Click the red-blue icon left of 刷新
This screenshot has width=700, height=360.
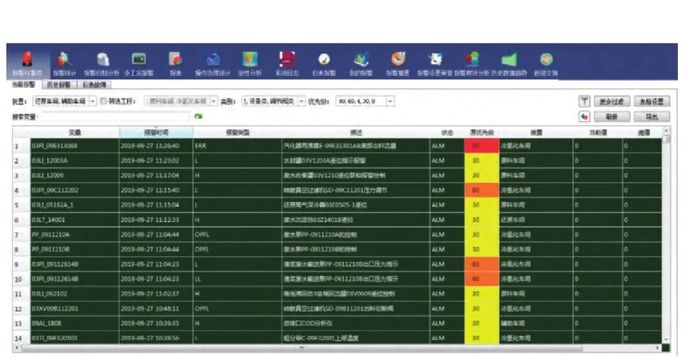point(584,117)
